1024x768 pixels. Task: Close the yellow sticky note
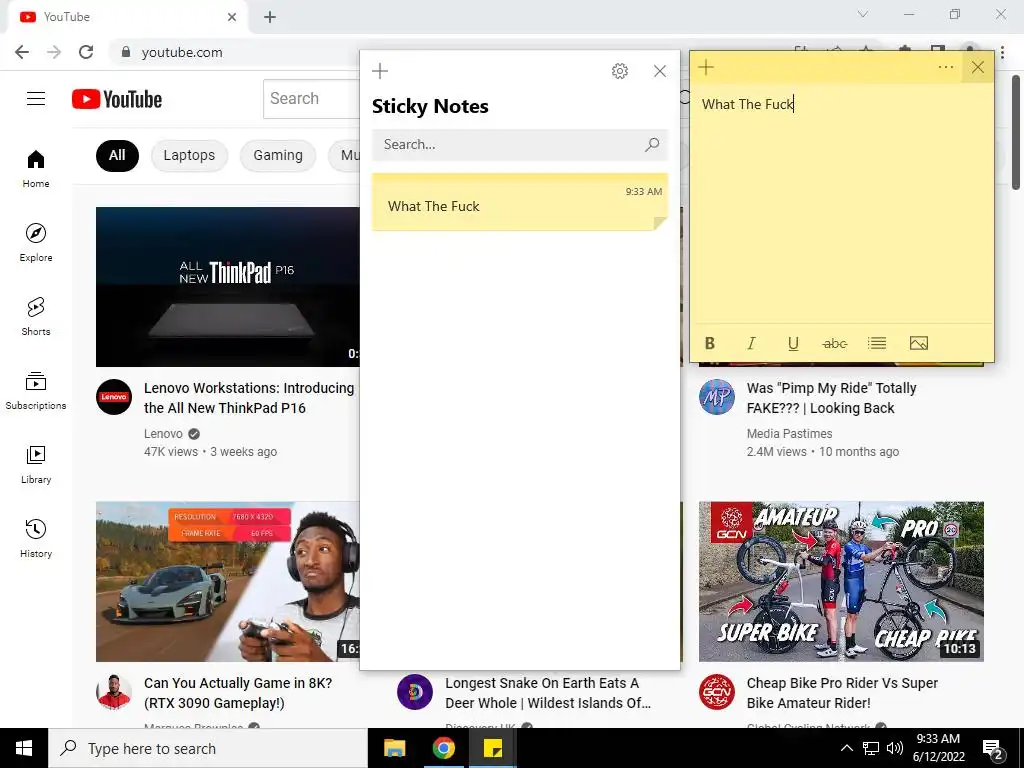[978, 67]
